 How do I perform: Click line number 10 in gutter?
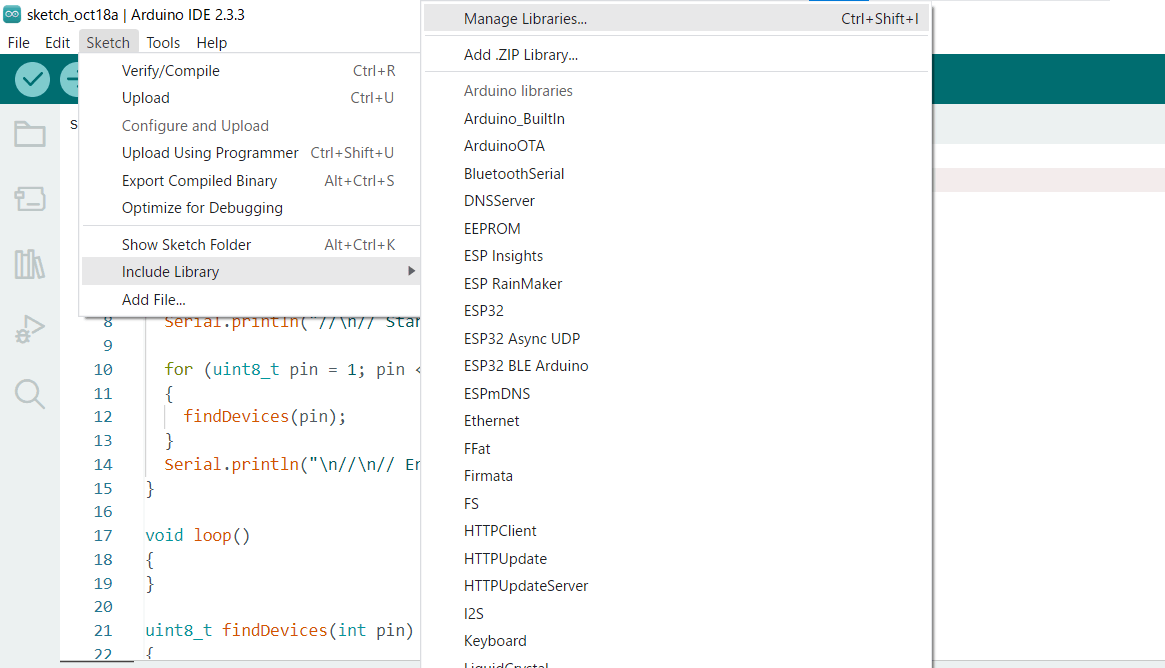click(103, 369)
